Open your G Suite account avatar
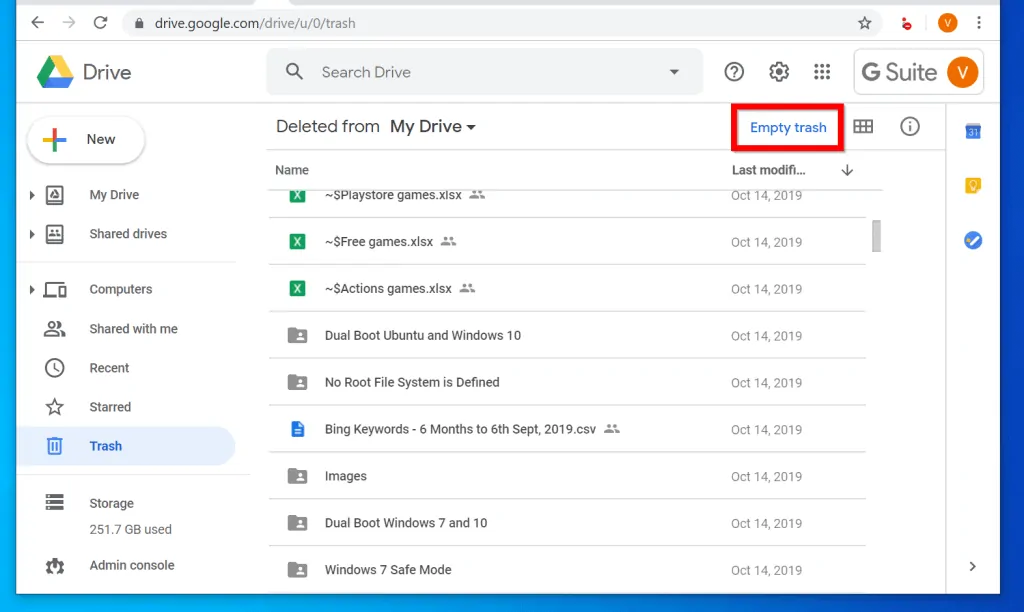 (x=961, y=72)
